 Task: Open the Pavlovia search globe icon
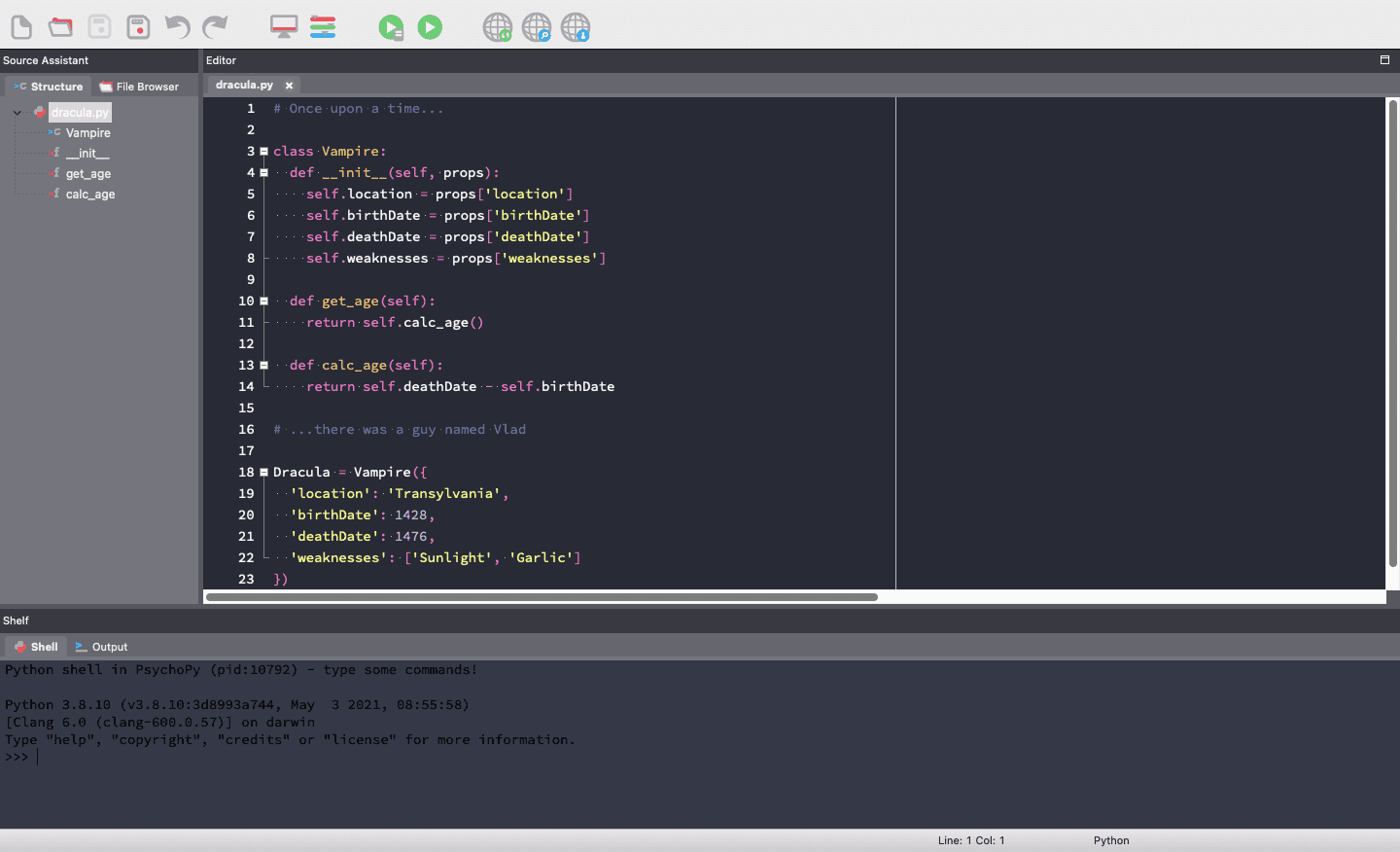(x=537, y=27)
